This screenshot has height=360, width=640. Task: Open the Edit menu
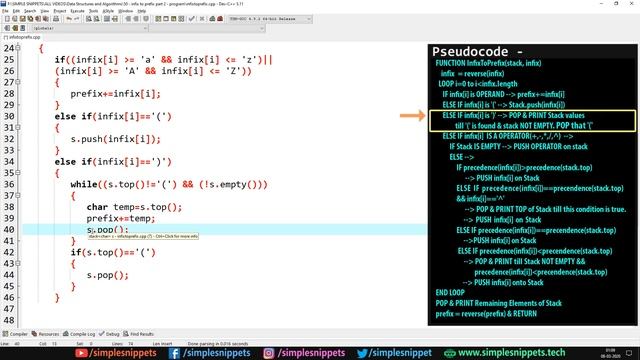tap(16, 11)
